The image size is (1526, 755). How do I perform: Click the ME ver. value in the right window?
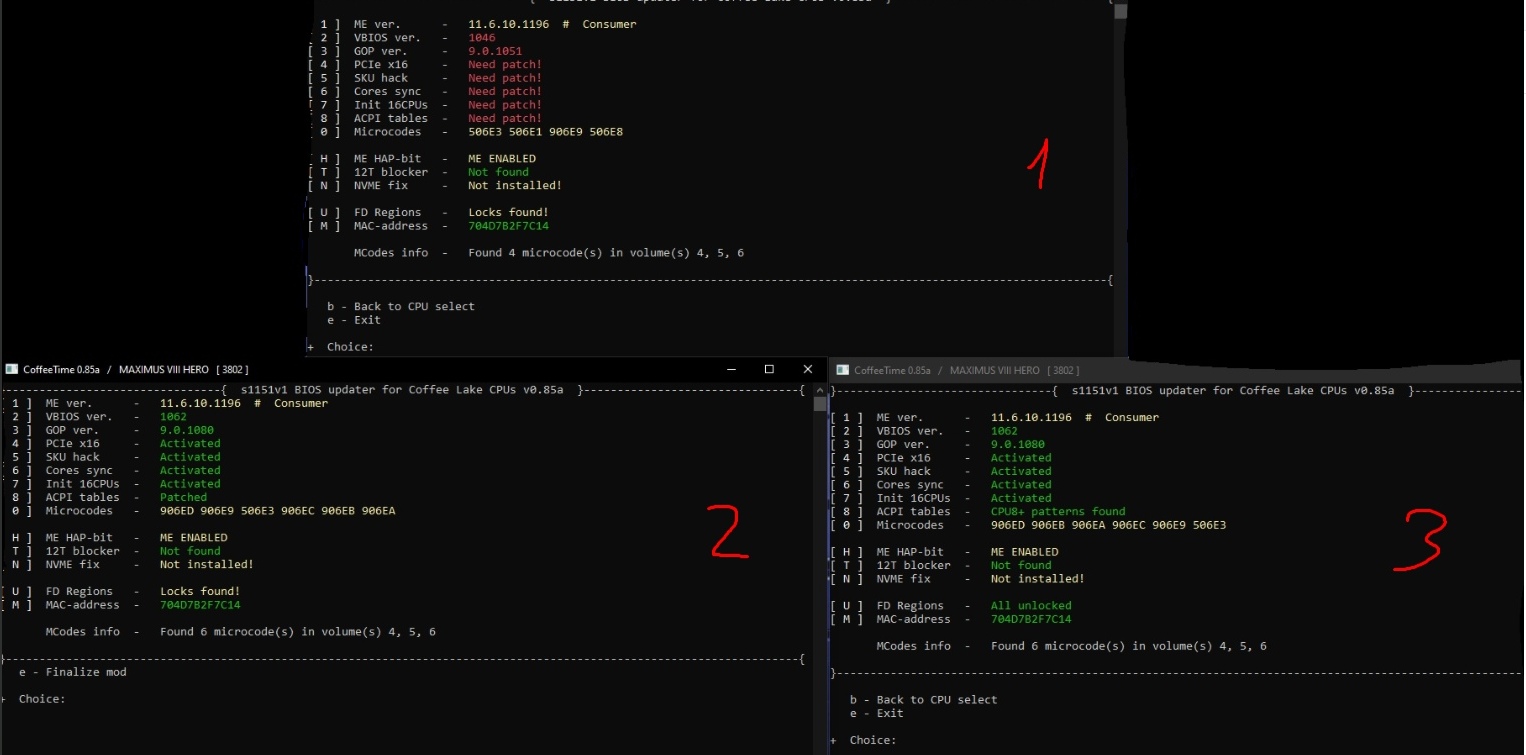1075,417
